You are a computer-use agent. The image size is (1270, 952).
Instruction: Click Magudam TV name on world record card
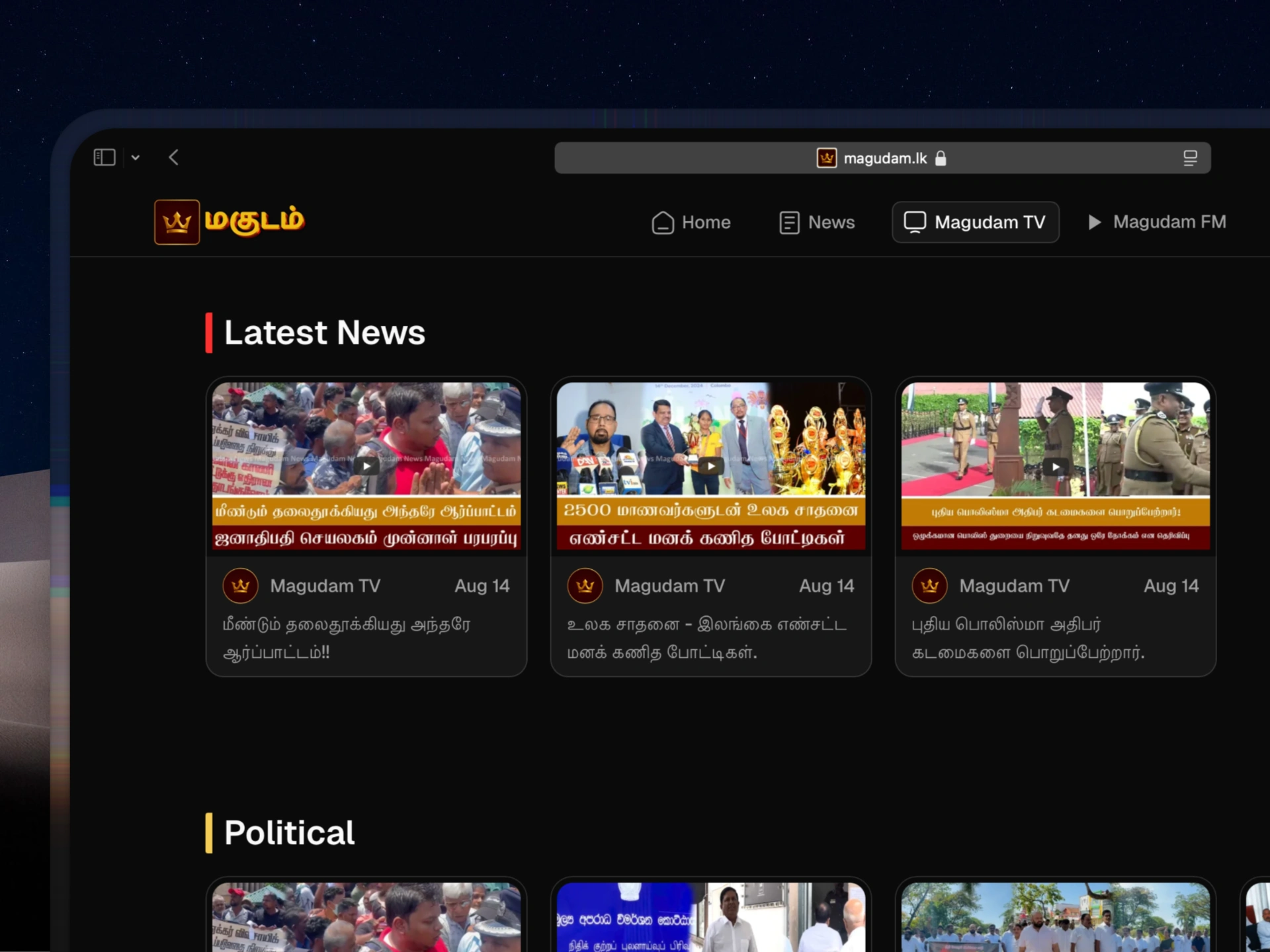tap(670, 586)
